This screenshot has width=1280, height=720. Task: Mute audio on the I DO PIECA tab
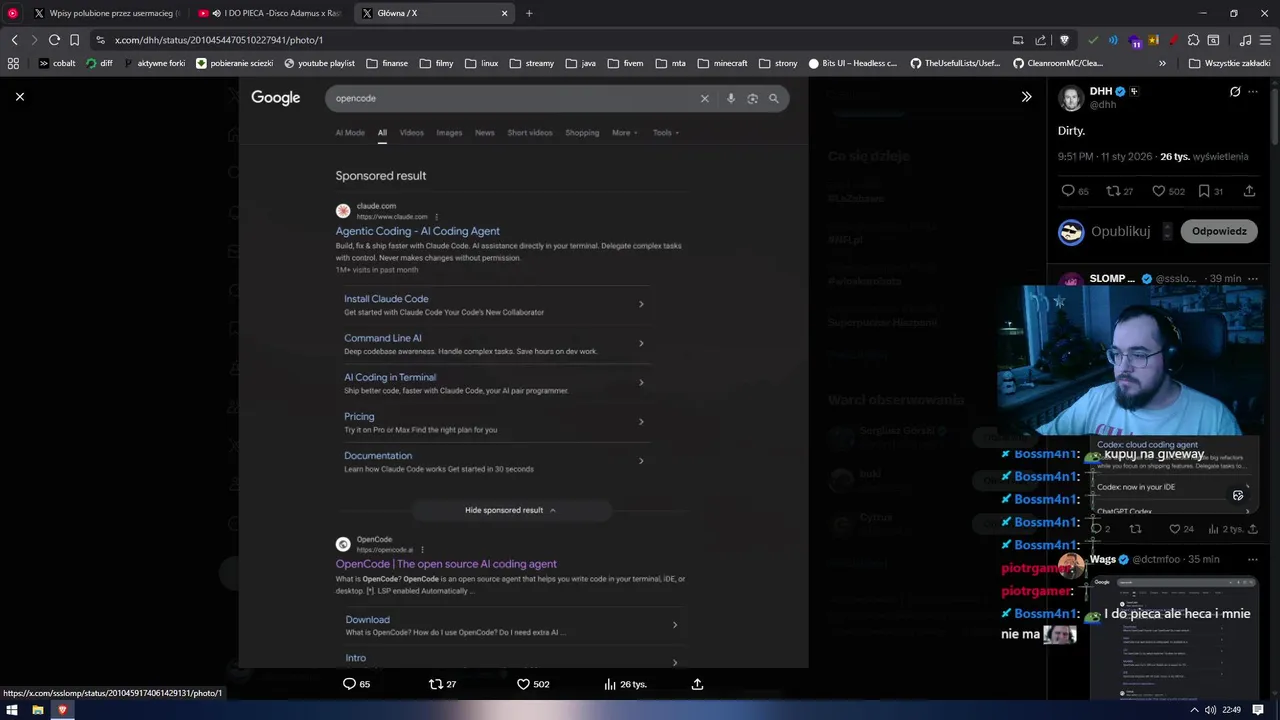(216, 13)
